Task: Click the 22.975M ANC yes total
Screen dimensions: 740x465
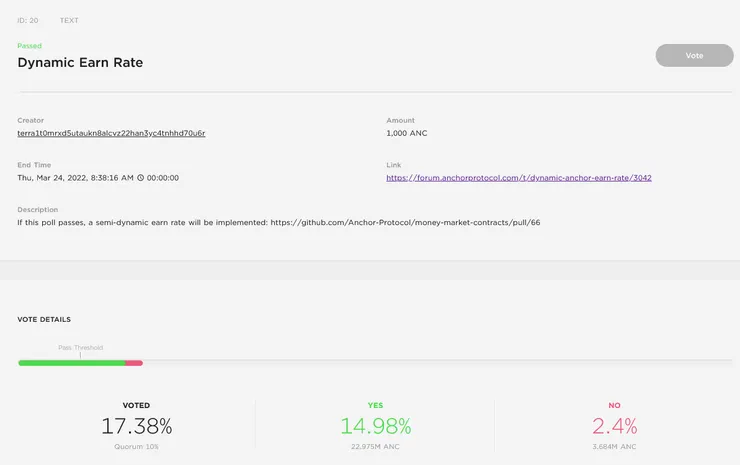Action: point(375,446)
